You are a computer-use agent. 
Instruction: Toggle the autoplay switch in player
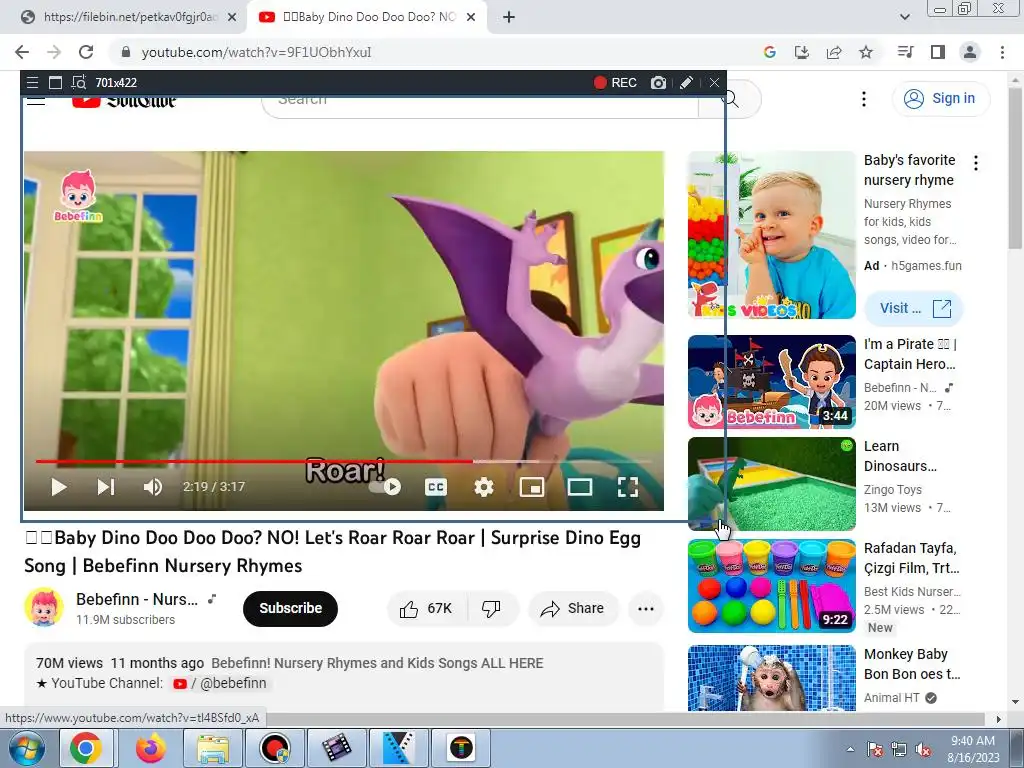coord(385,487)
